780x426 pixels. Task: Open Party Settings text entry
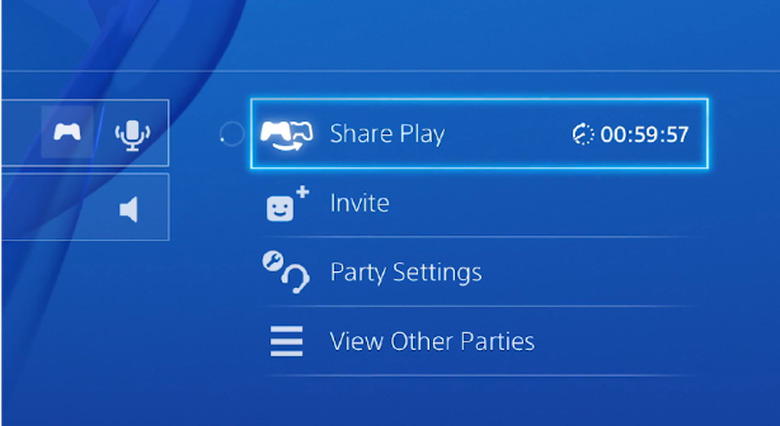pos(406,273)
